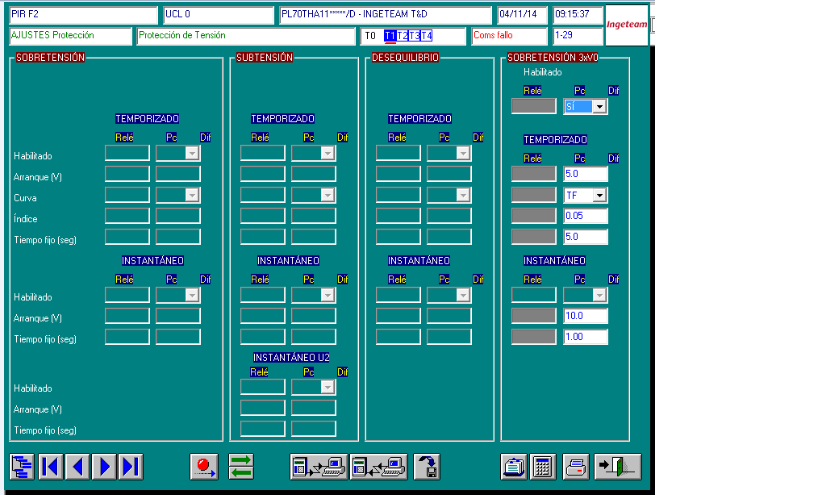Open the calculator icon

point(543,466)
